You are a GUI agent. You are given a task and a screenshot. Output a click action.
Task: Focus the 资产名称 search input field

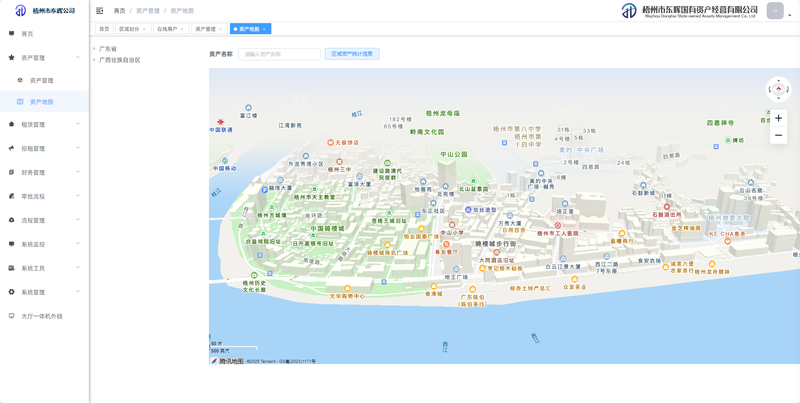[279, 54]
